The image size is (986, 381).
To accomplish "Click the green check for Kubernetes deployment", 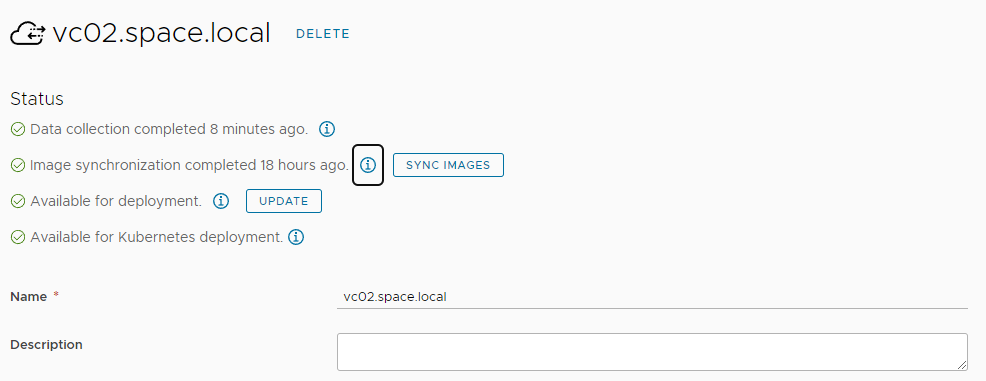I will [18, 237].
